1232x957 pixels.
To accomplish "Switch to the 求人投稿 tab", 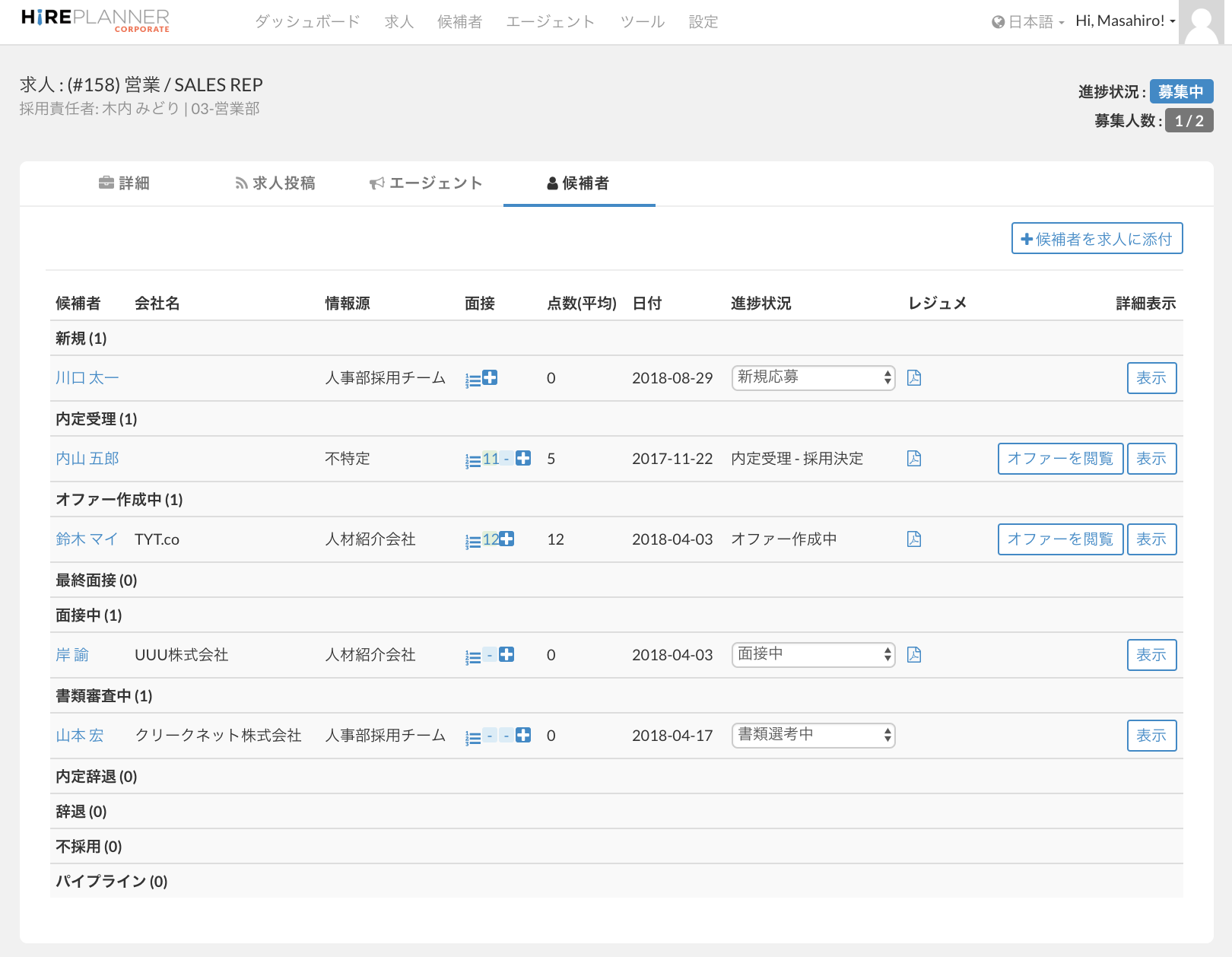I will tap(275, 183).
